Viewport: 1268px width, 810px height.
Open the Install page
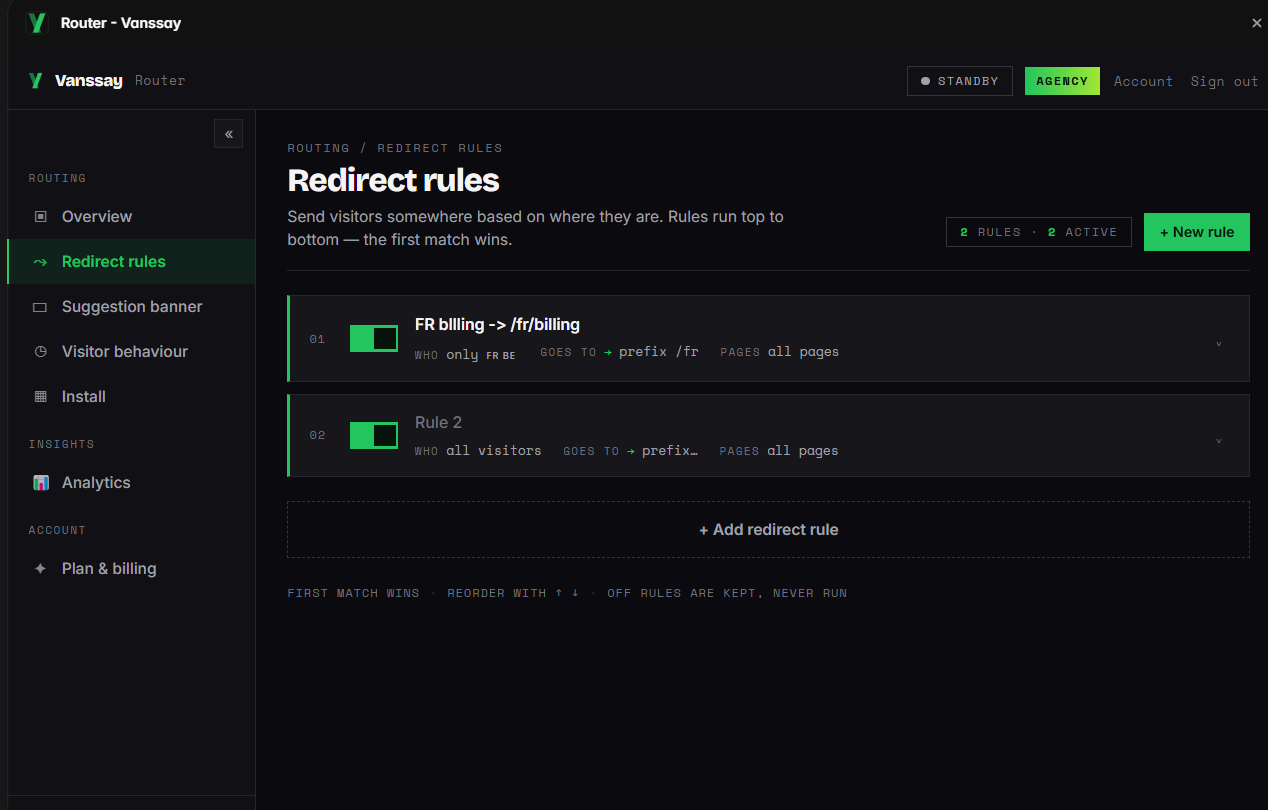pyautogui.click(x=131, y=396)
